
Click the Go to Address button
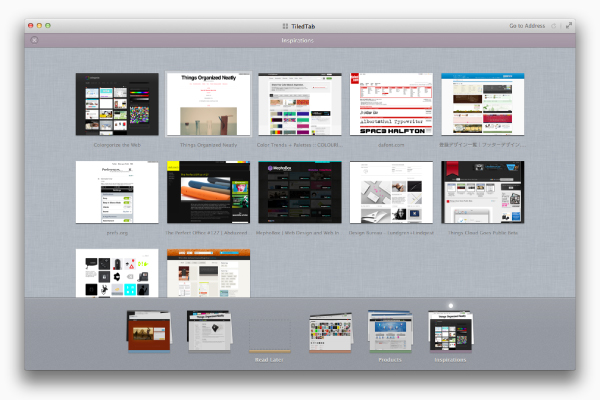(527, 24)
